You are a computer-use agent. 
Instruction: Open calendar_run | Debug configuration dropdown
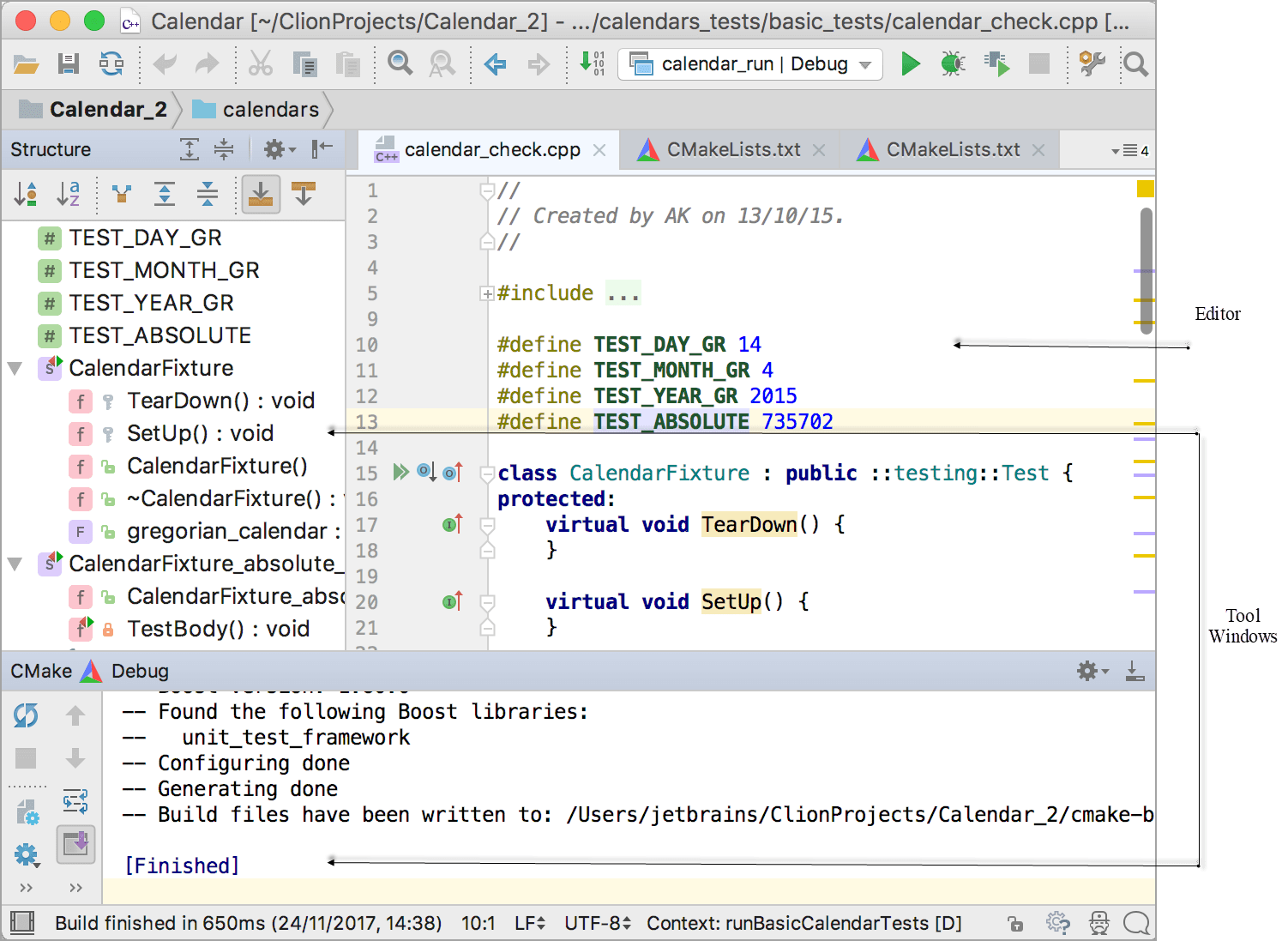[x=750, y=64]
